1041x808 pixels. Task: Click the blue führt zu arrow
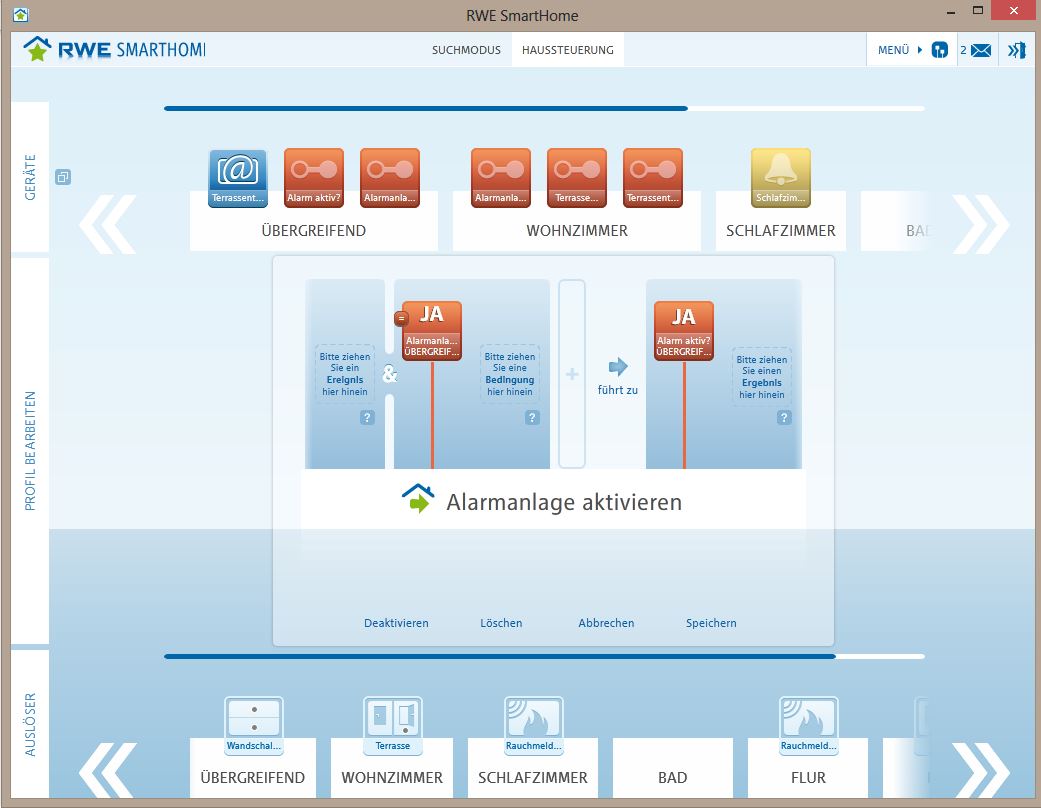coord(618,366)
